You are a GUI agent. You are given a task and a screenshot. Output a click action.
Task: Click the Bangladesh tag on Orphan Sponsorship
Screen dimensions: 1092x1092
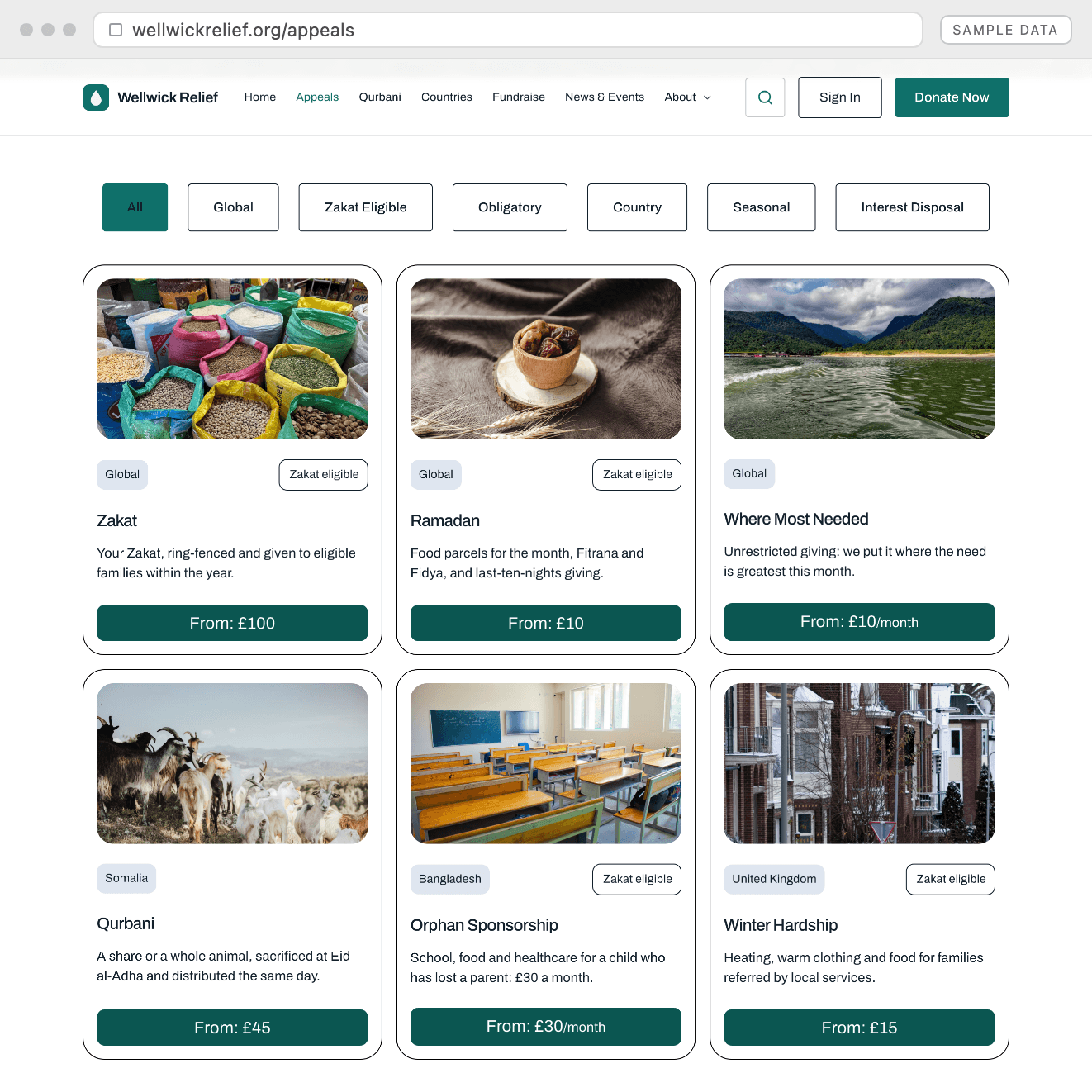tap(450, 879)
